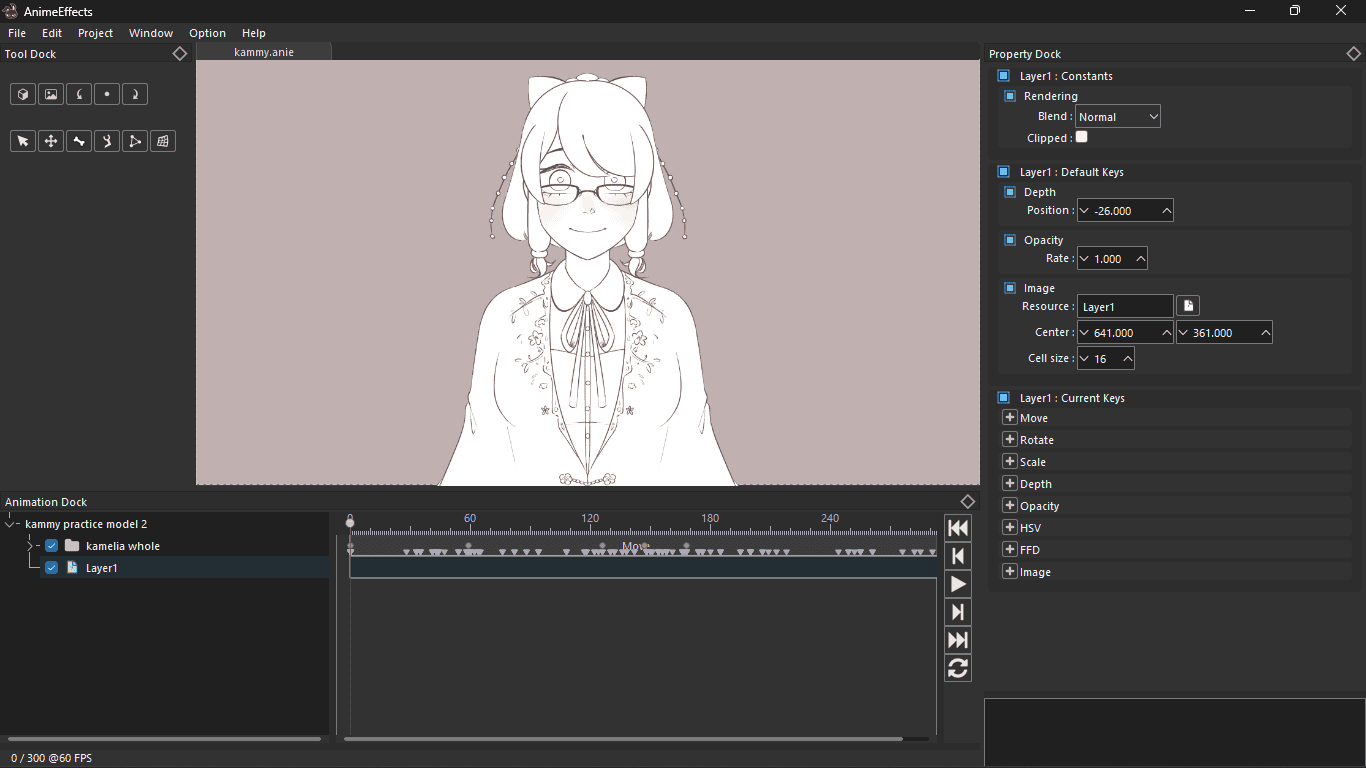Select the Bone tool
The width and height of the screenshot is (1366, 768).
[79, 140]
